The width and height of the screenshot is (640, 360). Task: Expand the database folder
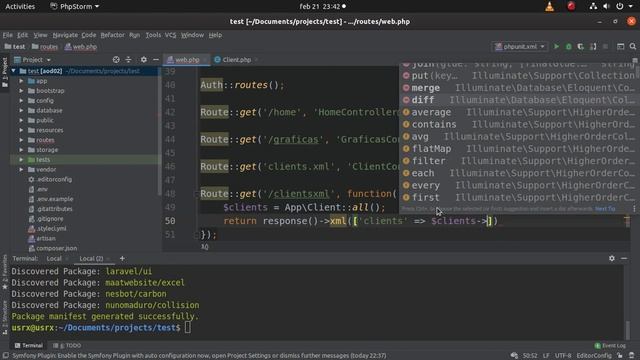21,110
